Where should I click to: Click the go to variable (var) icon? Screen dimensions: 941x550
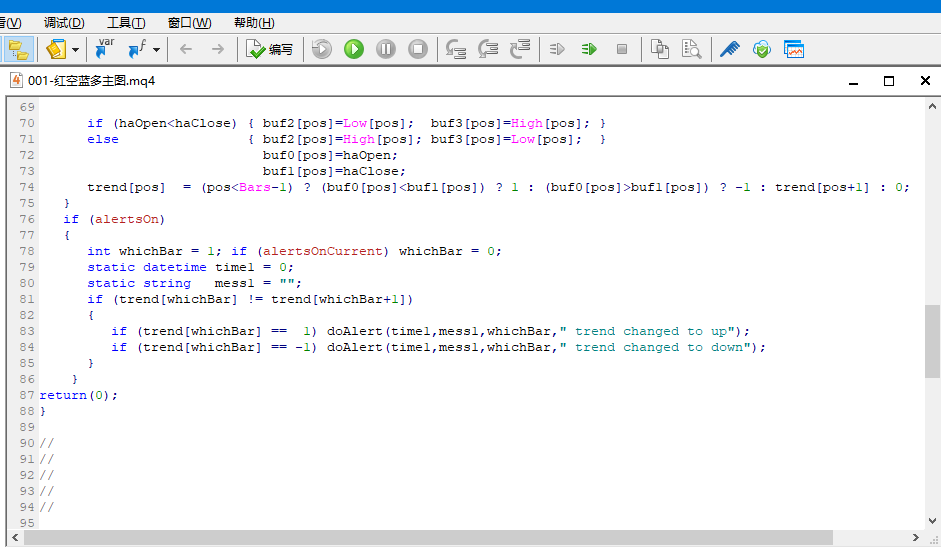104,48
